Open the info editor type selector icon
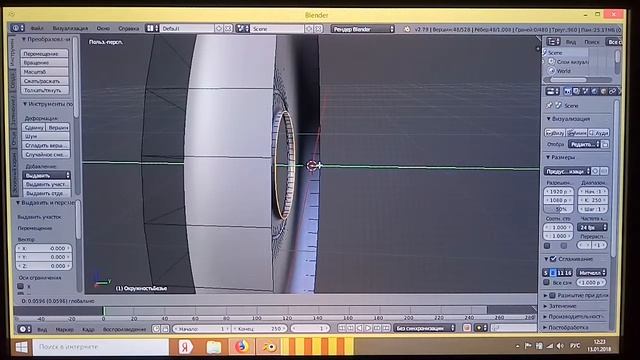The height and width of the screenshot is (360, 640). coord(18,28)
